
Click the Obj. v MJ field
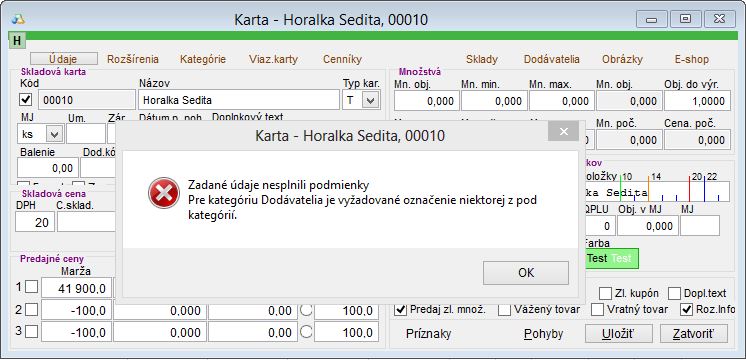coord(648,226)
